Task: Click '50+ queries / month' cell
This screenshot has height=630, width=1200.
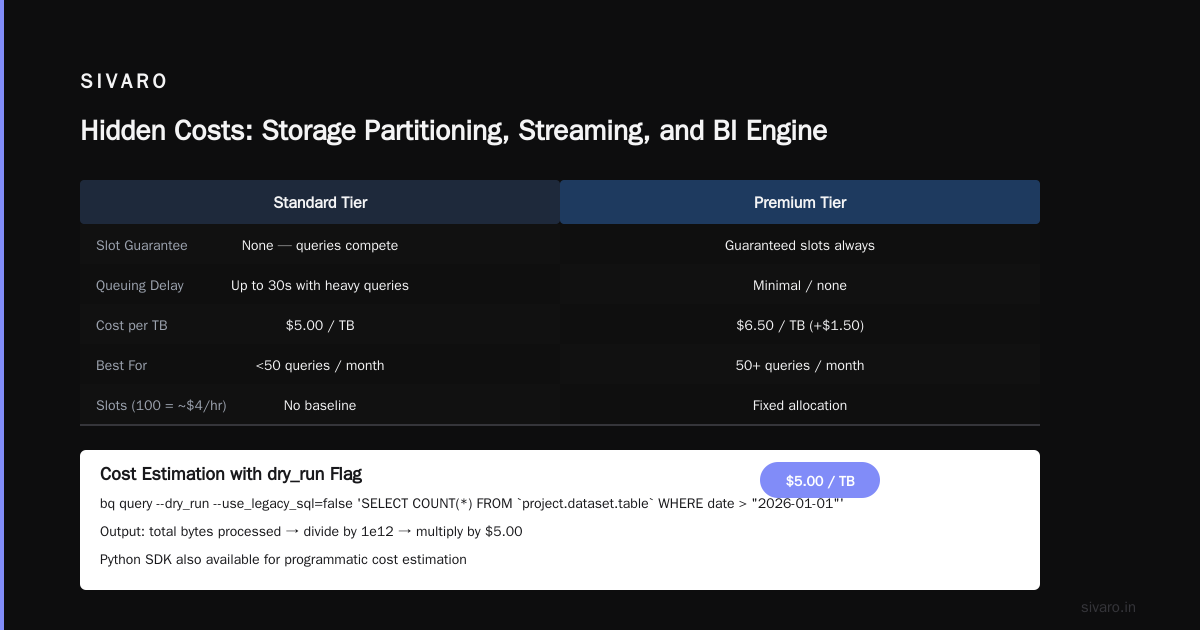Action: [x=800, y=365]
